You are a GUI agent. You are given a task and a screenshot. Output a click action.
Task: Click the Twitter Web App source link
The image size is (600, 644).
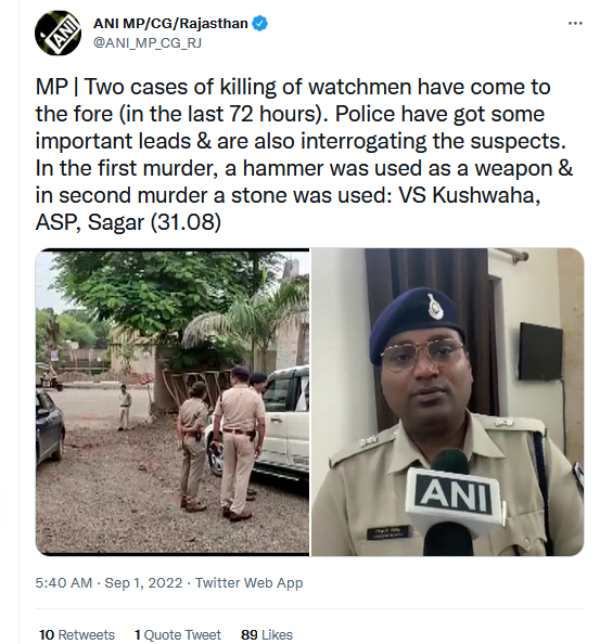[x=249, y=582]
